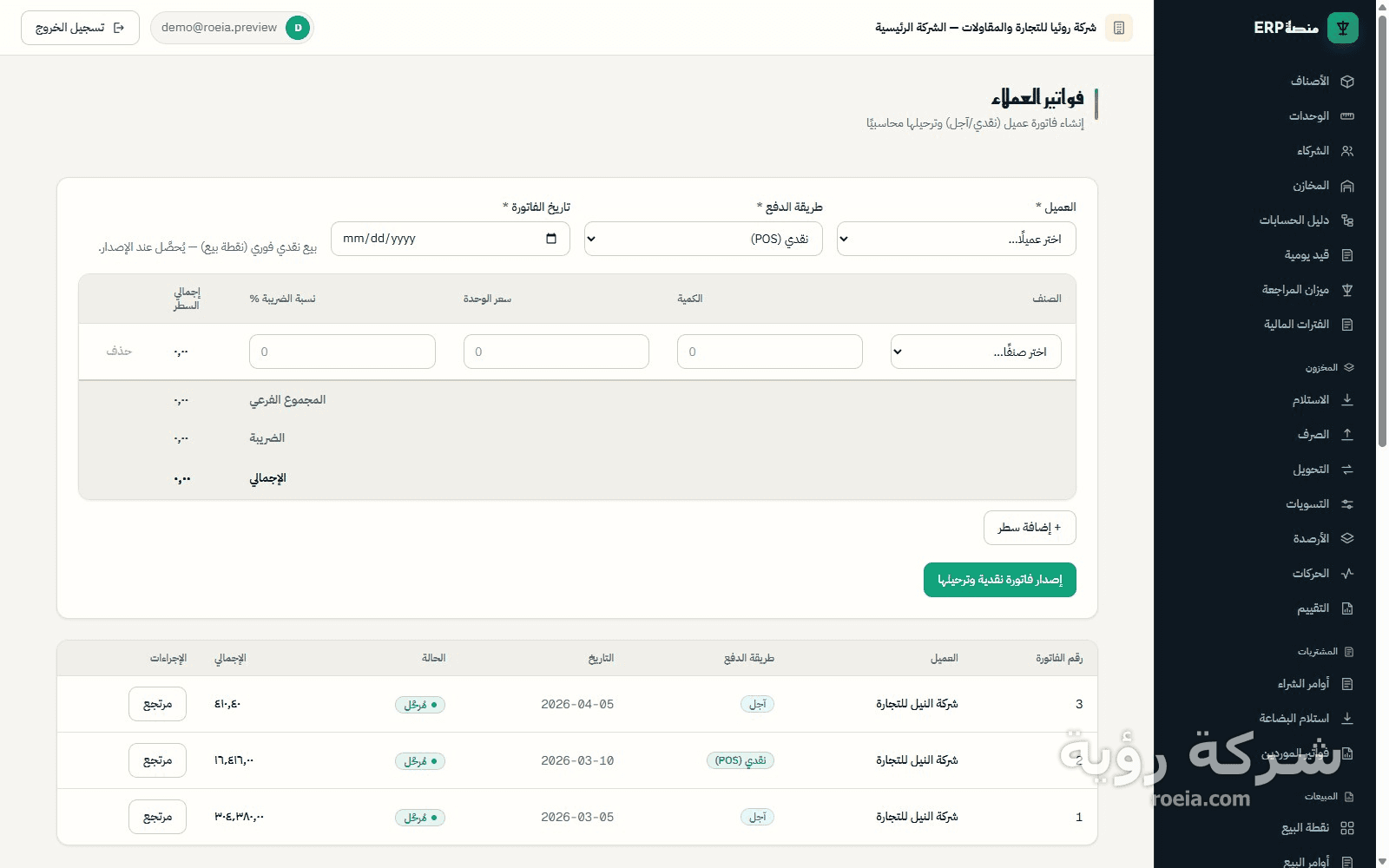Click the الإجمالي column header in invoices table
1389x868 pixels.
point(230,658)
